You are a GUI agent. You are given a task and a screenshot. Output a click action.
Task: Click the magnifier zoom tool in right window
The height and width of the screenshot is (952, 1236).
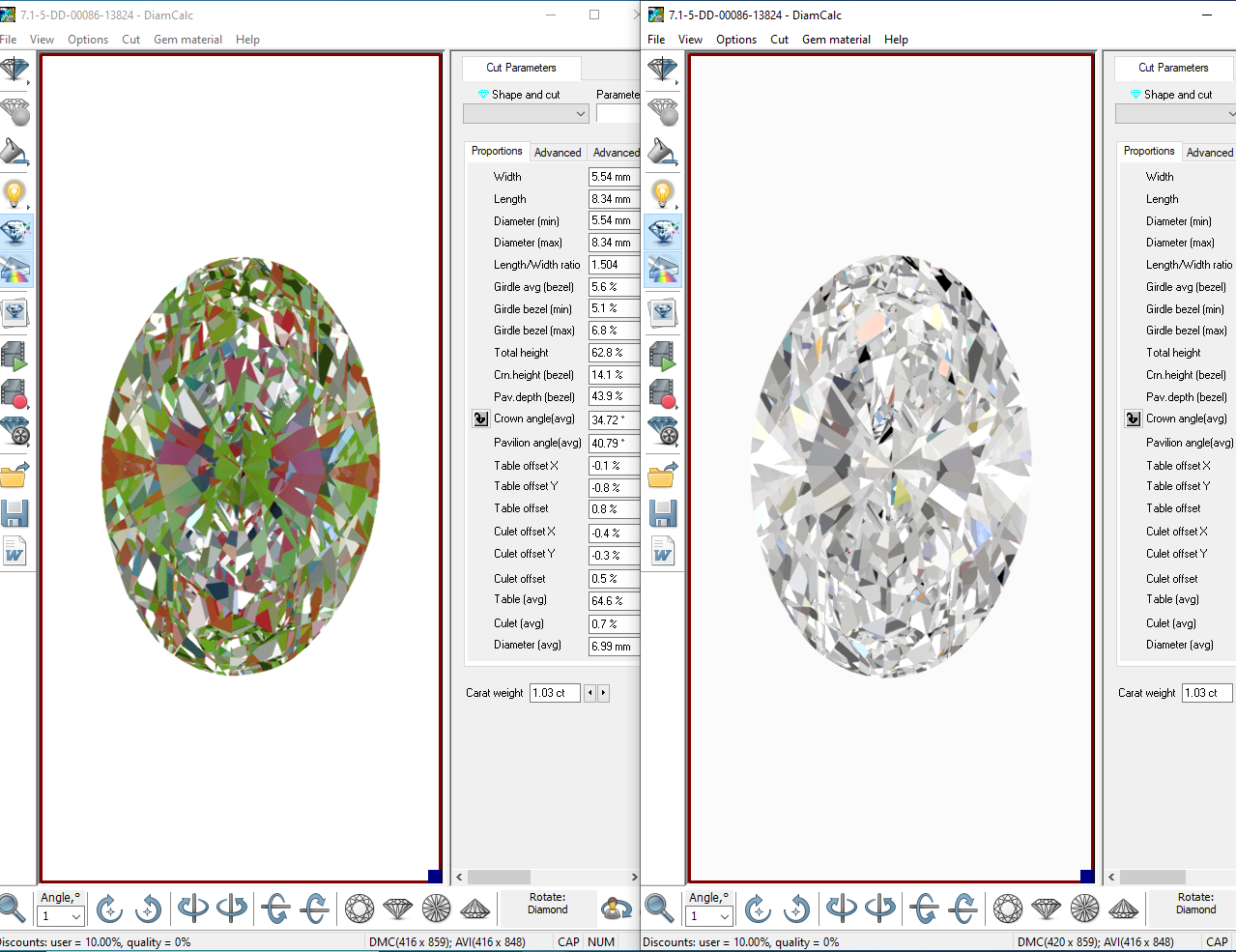659,909
